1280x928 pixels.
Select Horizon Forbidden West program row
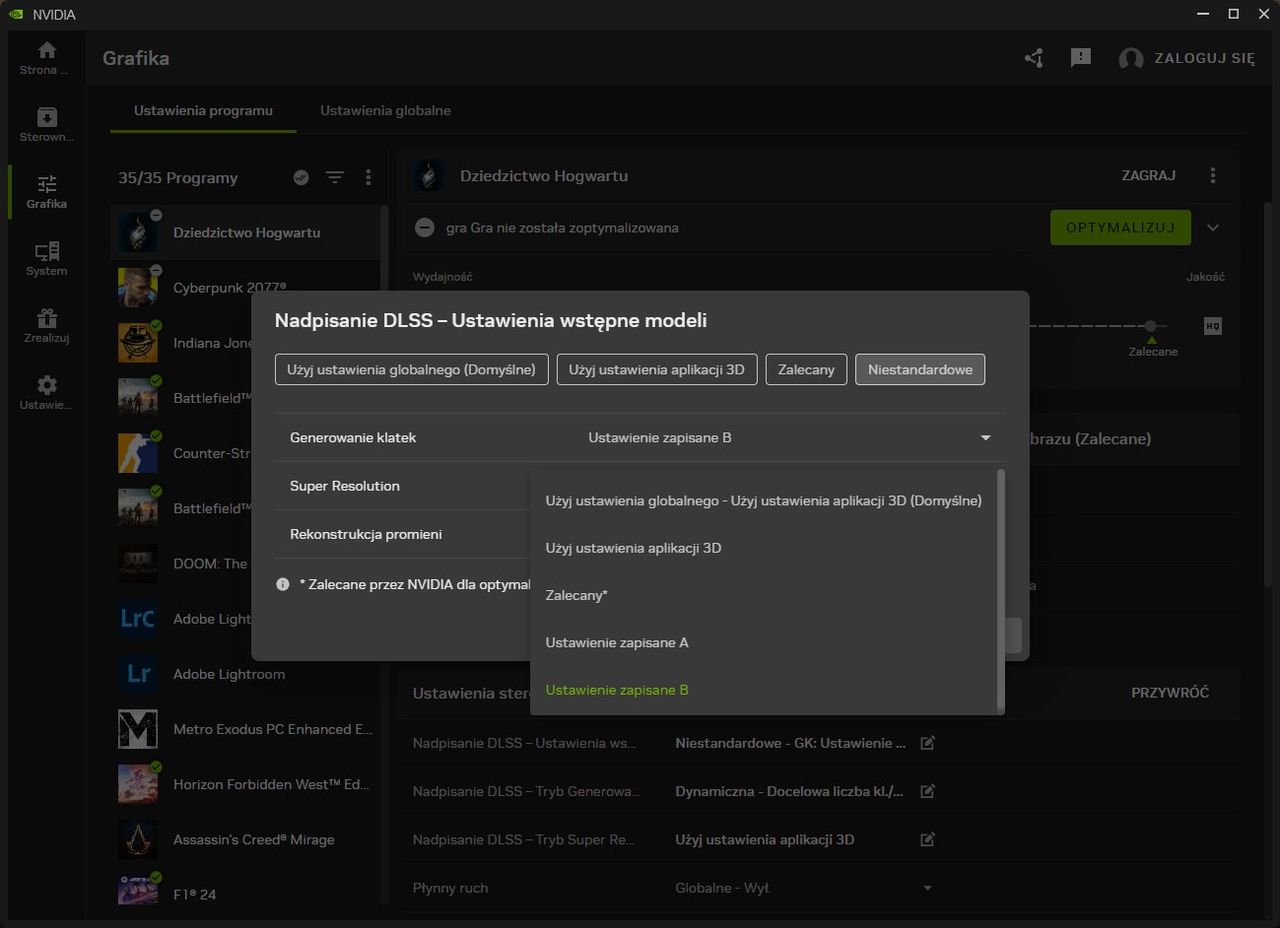point(246,784)
